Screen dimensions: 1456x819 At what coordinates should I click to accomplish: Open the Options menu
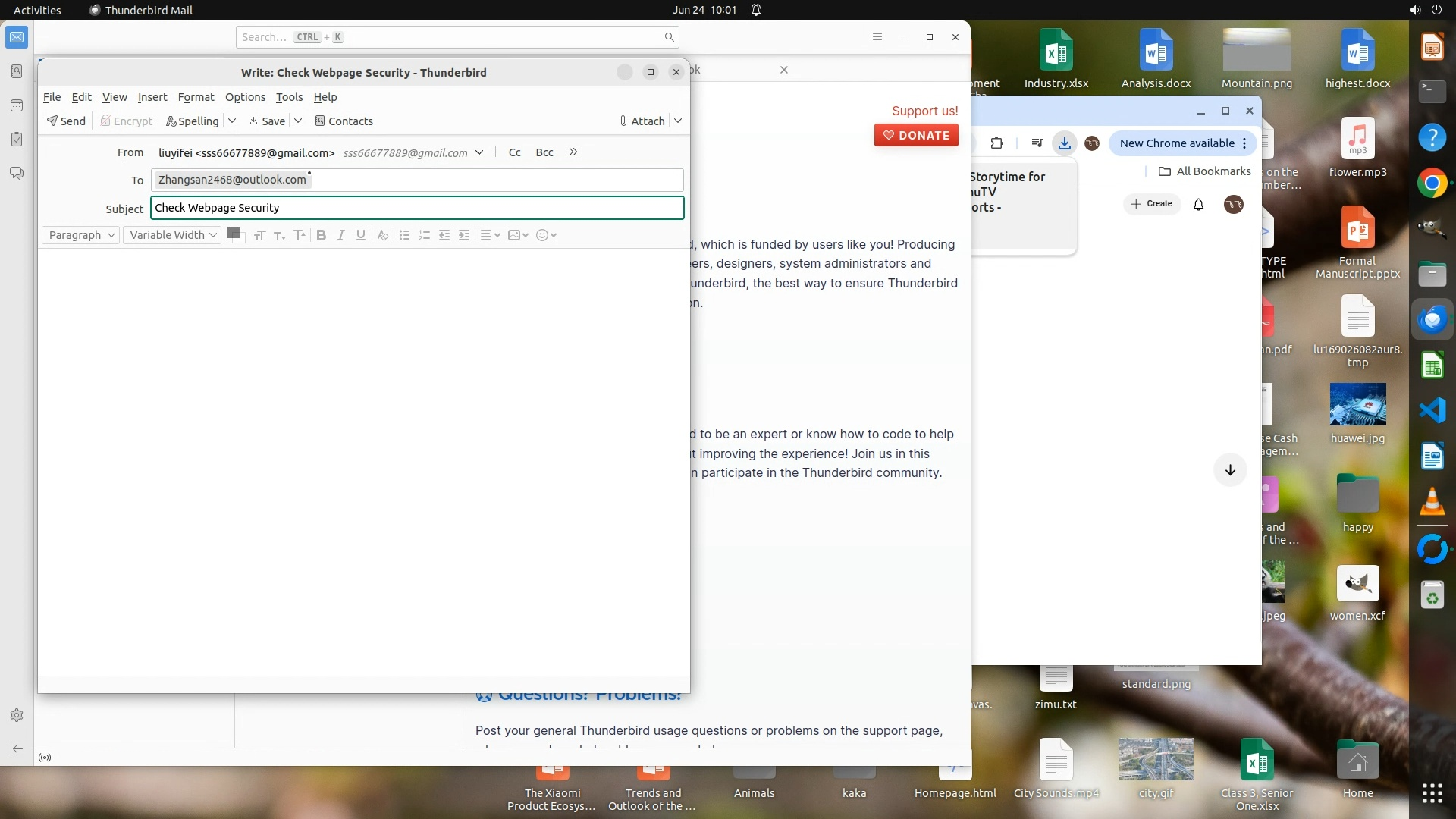tap(245, 97)
